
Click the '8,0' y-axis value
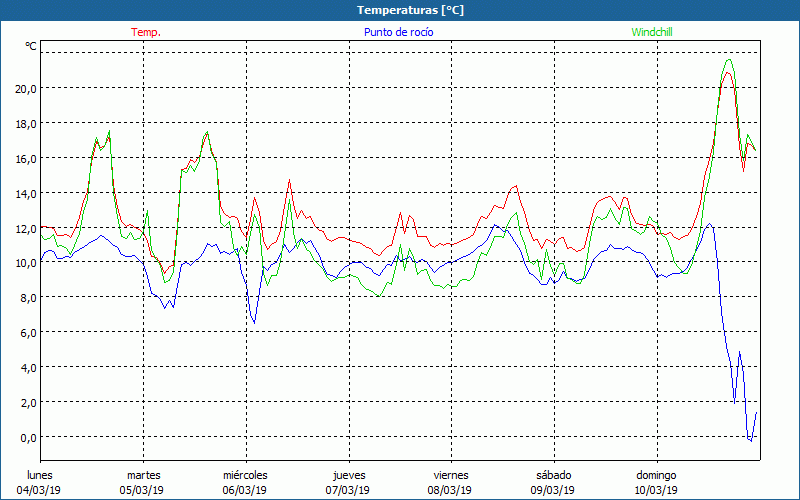pos(29,298)
